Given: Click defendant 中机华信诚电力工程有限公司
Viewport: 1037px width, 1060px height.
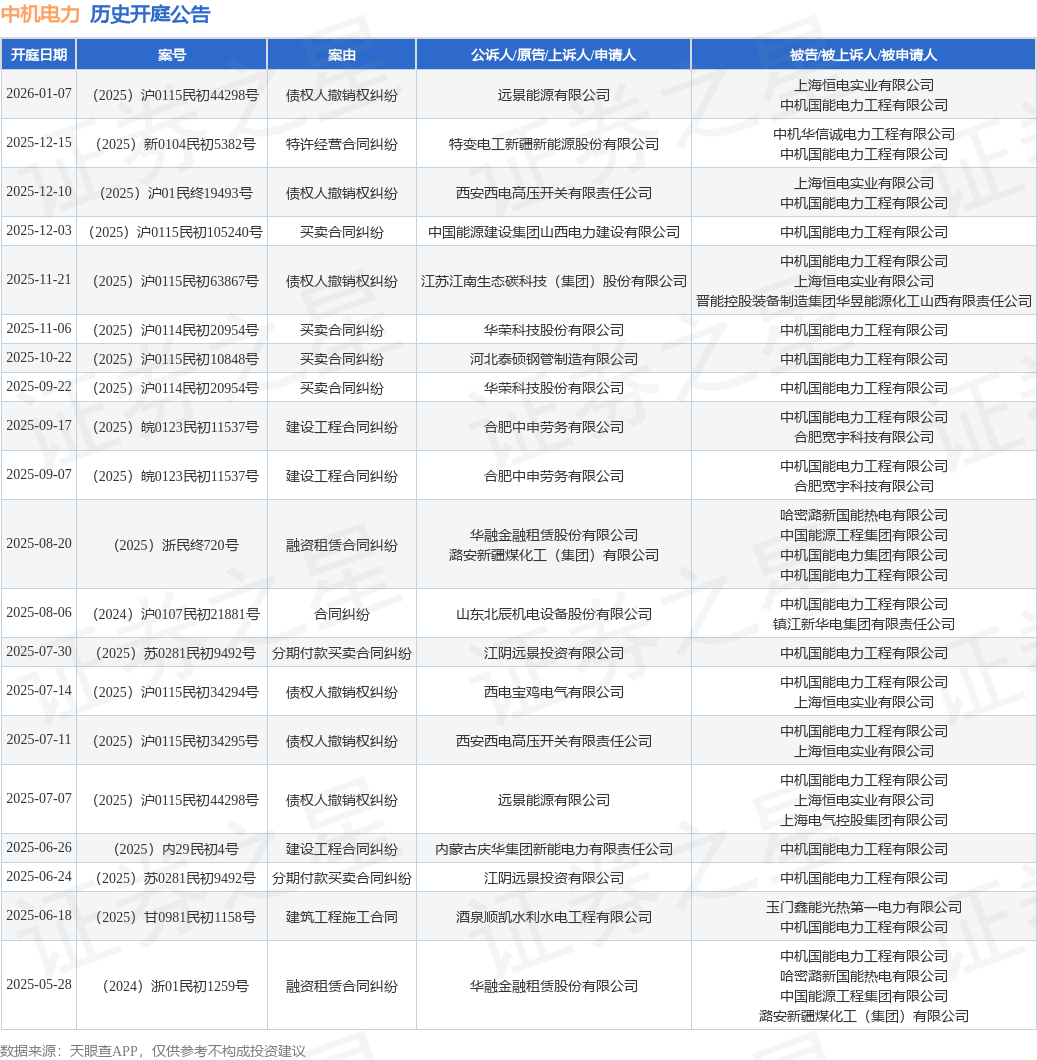Looking at the screenshot, I should coord(863,135).
